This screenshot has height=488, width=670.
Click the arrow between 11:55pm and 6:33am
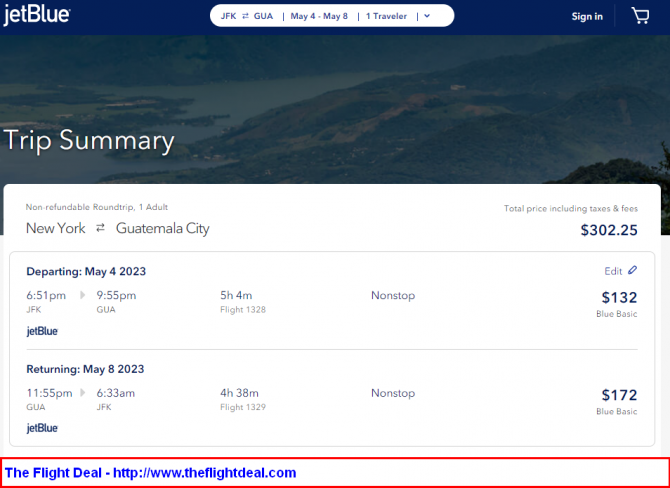tap(82, 393)
